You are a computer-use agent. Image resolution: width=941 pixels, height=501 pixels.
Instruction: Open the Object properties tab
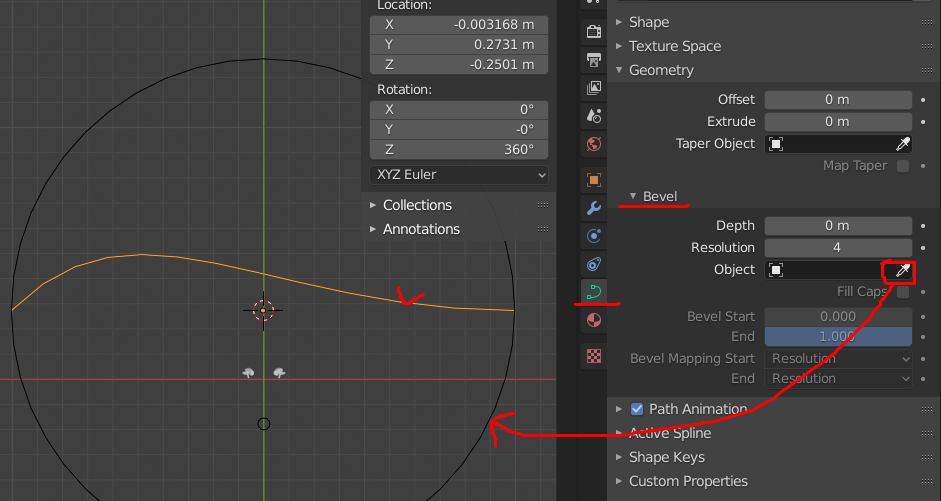coord(594,179)
